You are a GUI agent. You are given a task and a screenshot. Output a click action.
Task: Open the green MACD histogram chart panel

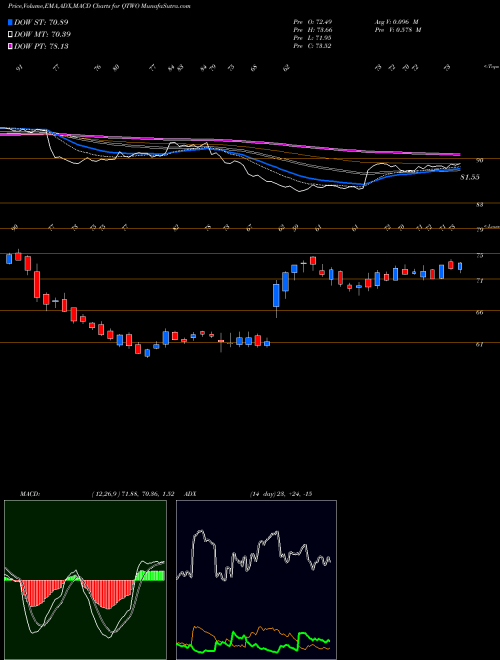click(x=85, y=580)
